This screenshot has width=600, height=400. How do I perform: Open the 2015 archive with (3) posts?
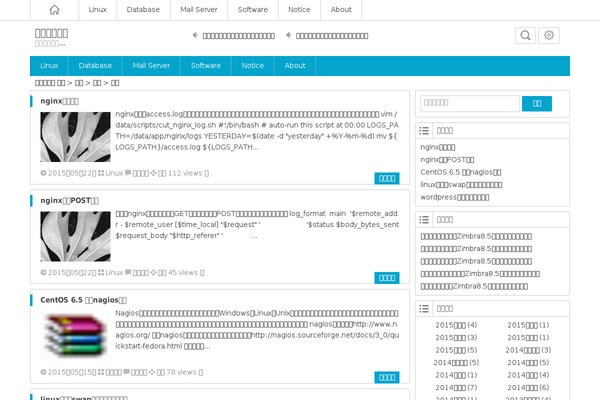pyautogui.click(x=456, y=338)
